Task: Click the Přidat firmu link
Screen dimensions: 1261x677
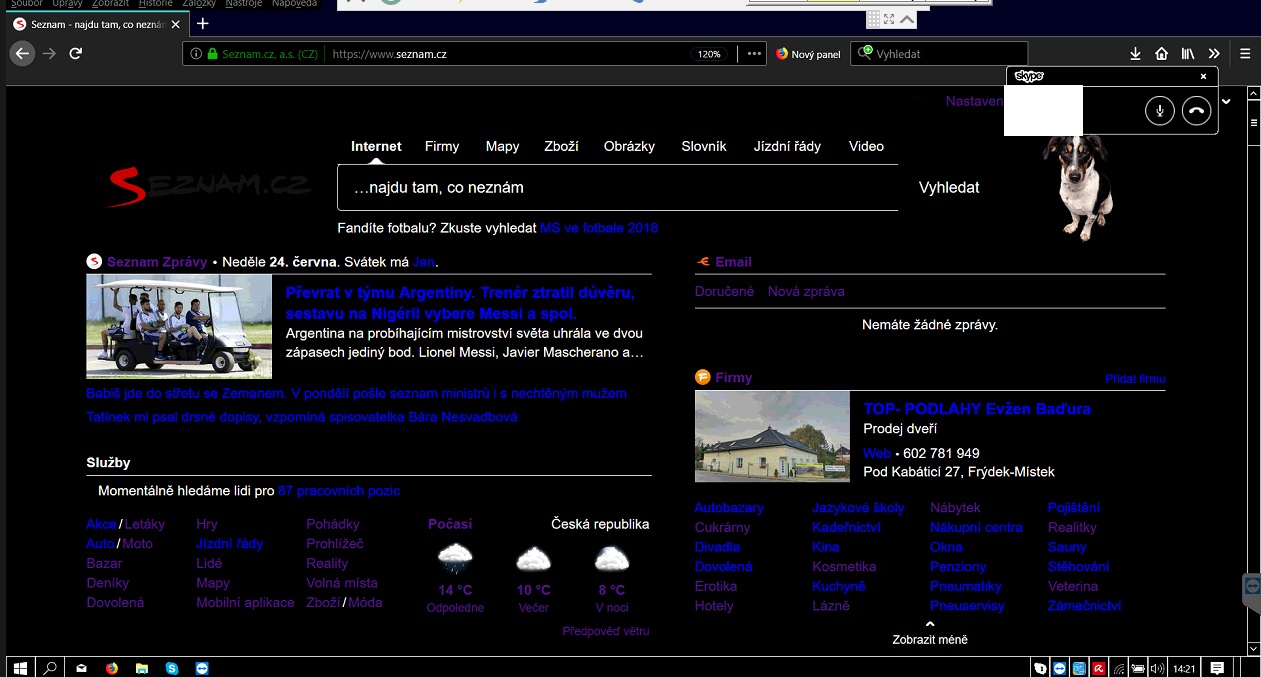Action: [x=1135, y=379]
